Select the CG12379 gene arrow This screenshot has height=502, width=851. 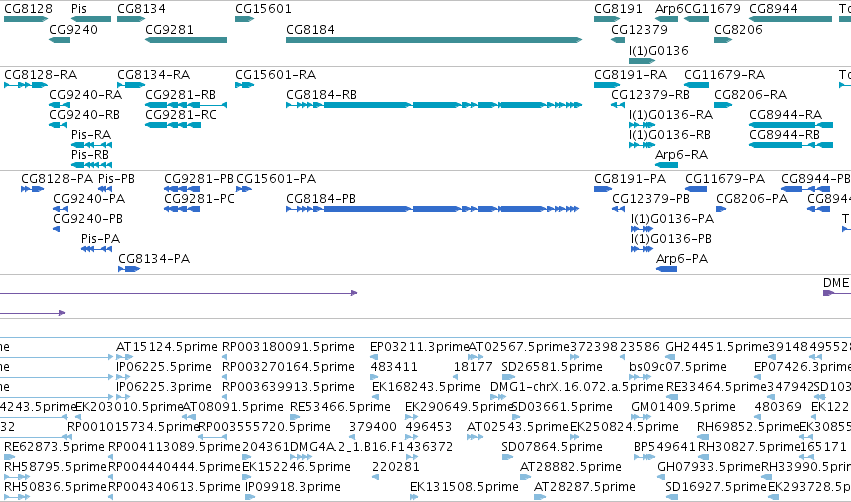(x=618, y=40)
